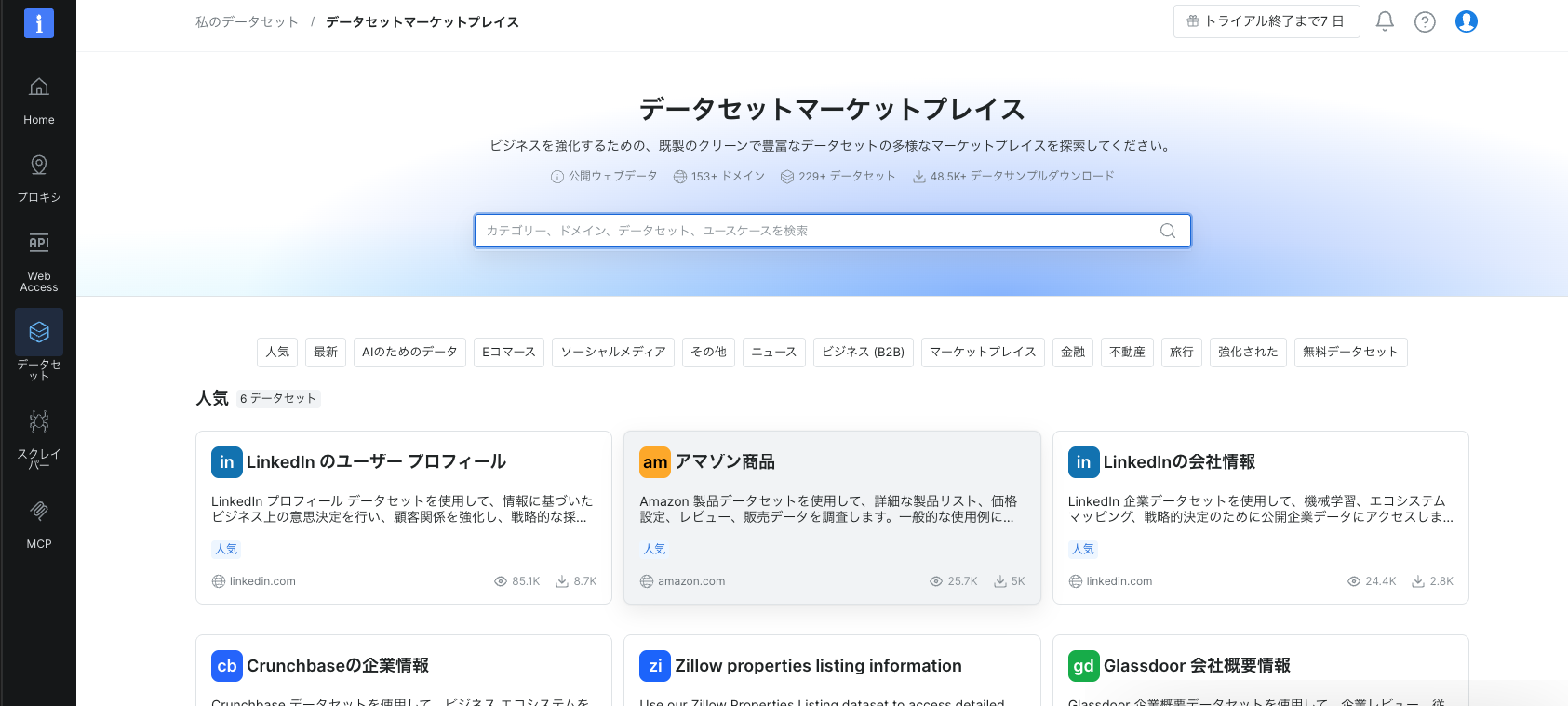The width and height of the screenshot is (1568, 706).
Task: Select the 人気 category filter
Action: pos(277,353)
